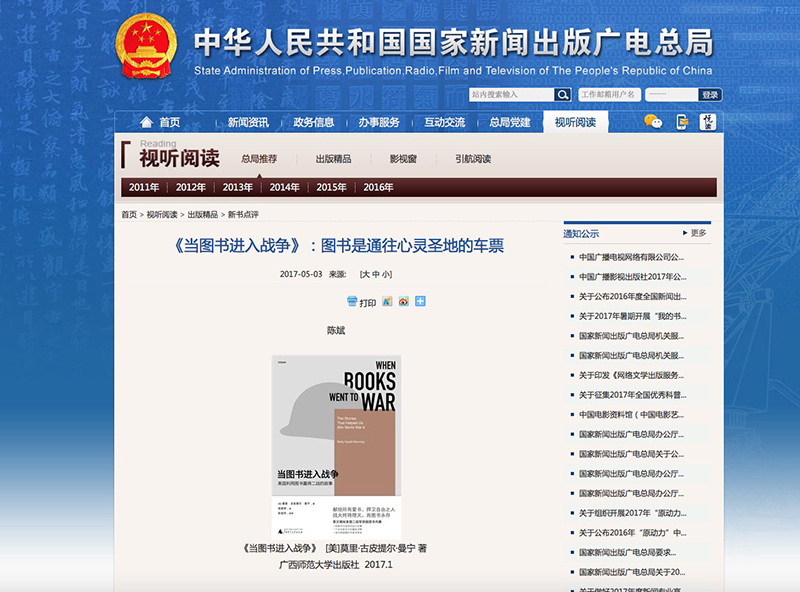Select 新闻资讯 in the main navigation
Image resolution: width=800 pixels, height=592 pixels.
(x=248, y=123)
